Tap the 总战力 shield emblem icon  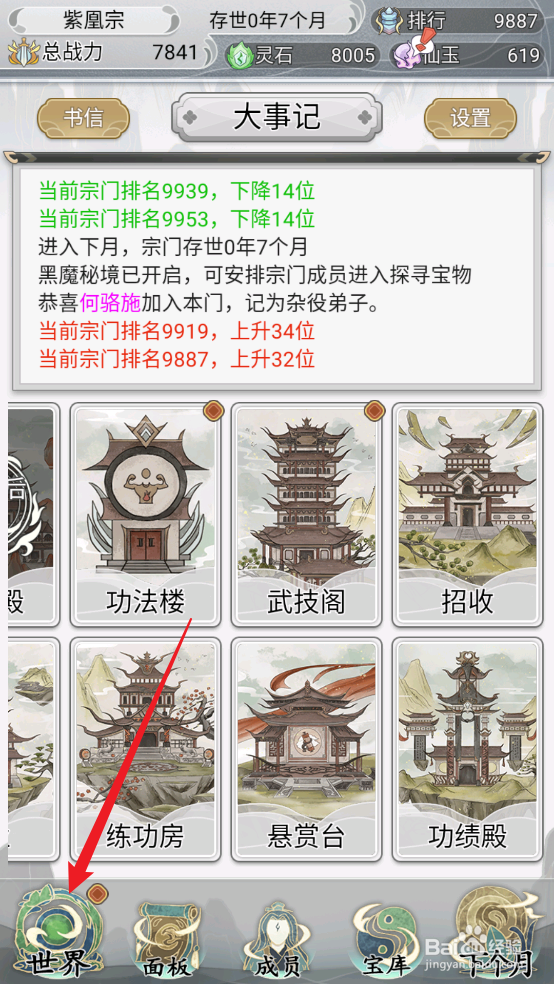(x=24, y=53)
